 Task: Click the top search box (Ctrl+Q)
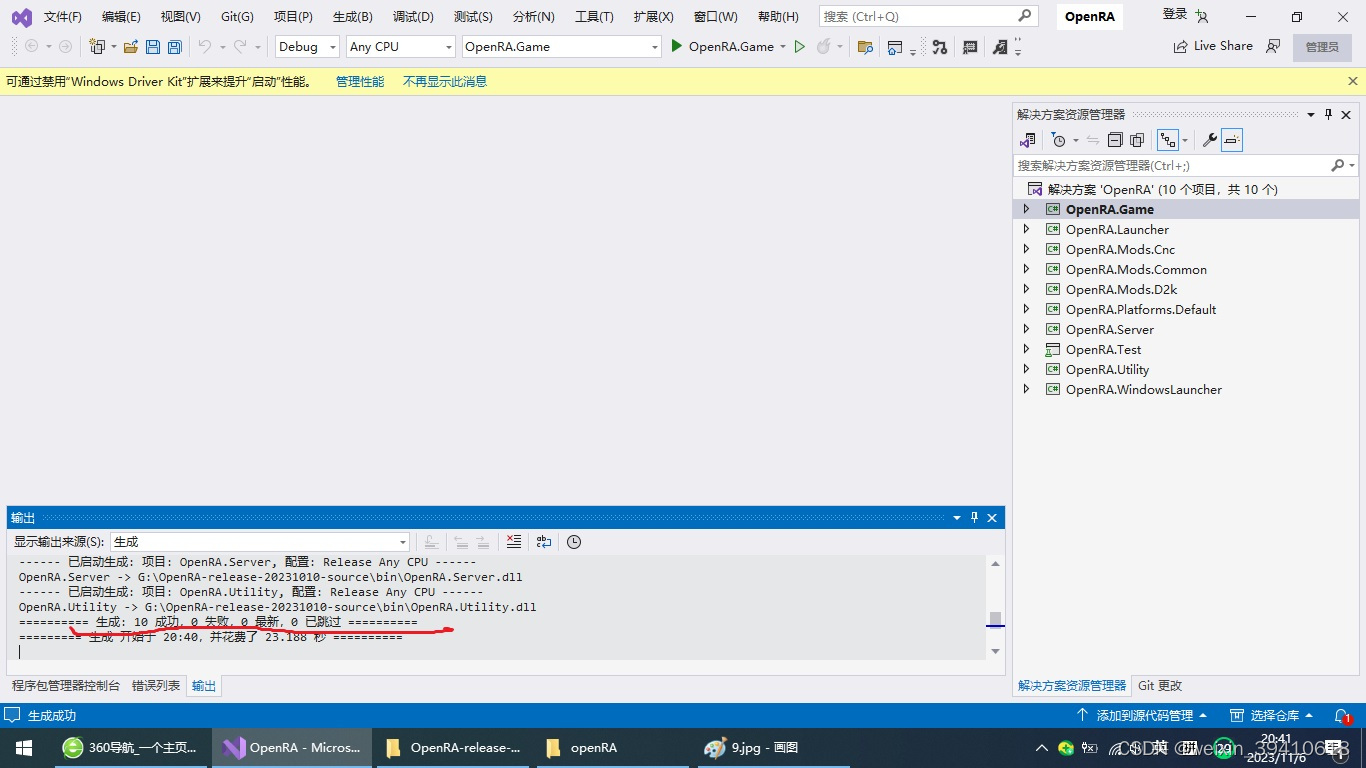coord(927,17)
